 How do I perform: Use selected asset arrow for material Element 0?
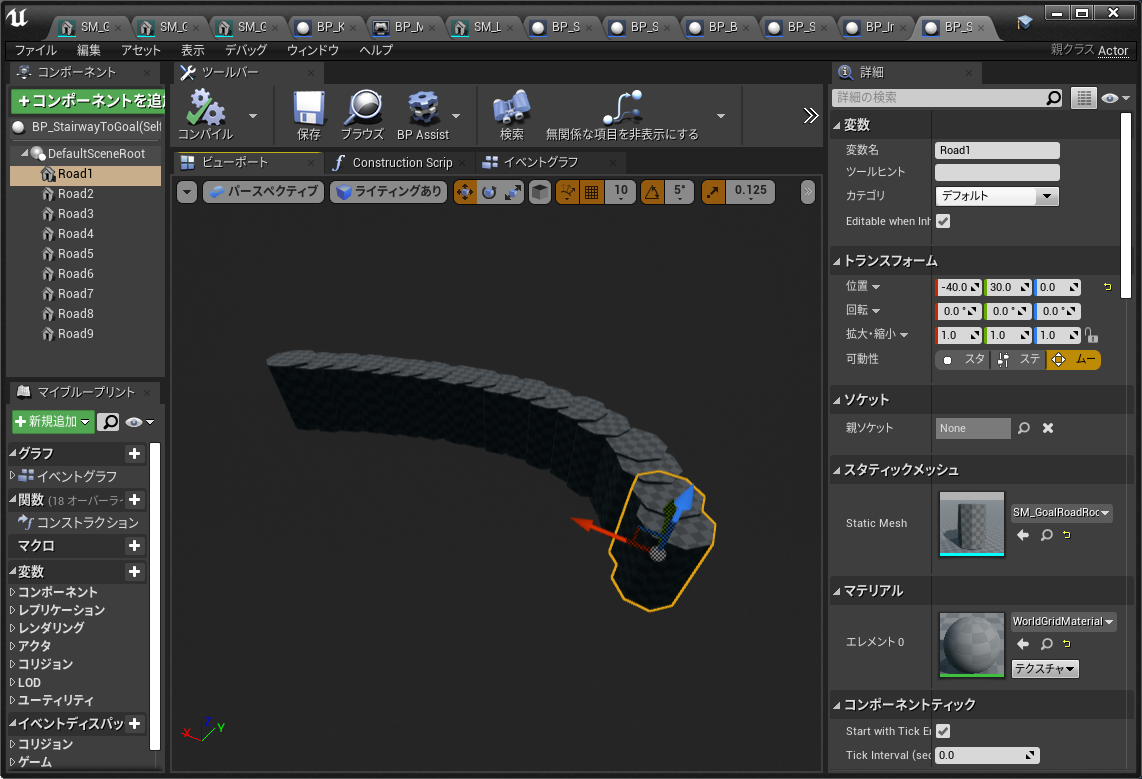[1023, 644]
